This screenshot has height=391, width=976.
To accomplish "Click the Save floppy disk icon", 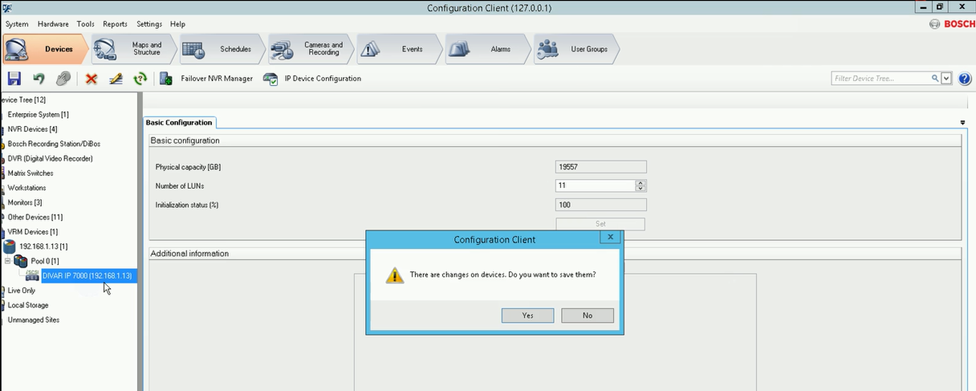I will click(x=14, y=78).
